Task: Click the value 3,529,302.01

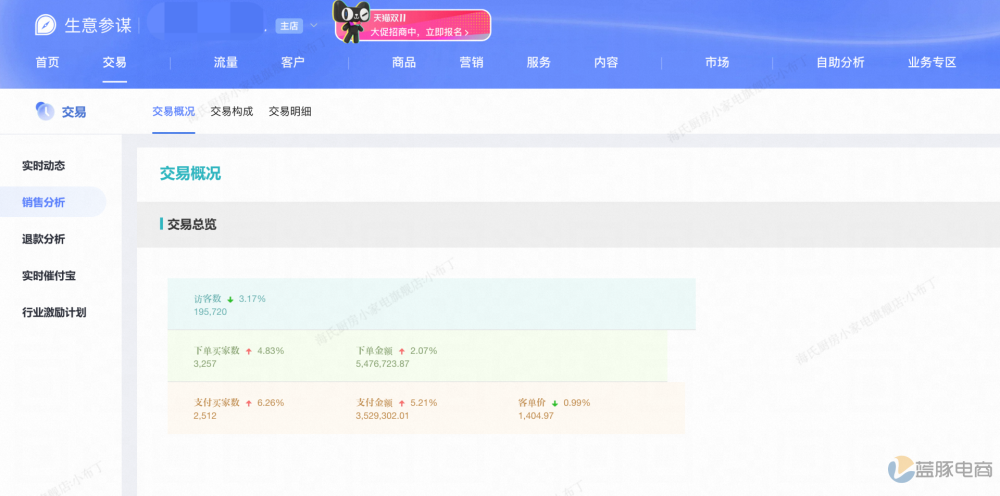Action: point(383,416)
